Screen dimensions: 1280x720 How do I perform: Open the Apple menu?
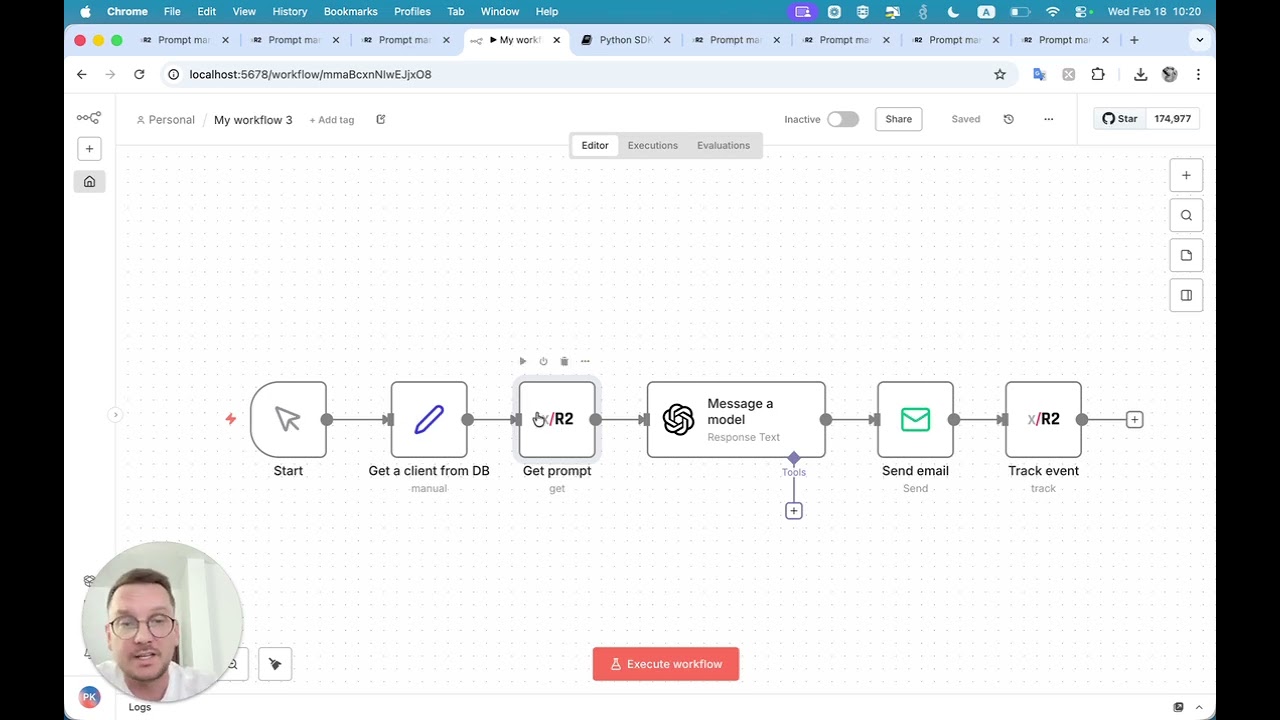(x=85, y=12)
